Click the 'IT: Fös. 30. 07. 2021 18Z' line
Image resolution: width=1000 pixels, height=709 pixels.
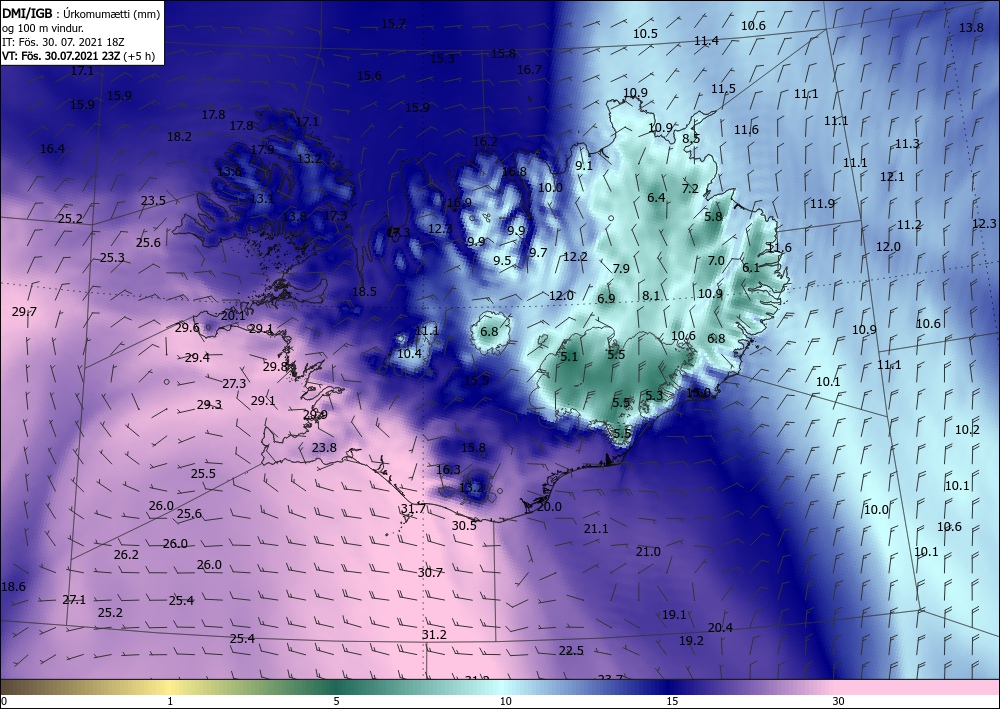[x=63, y=42]
